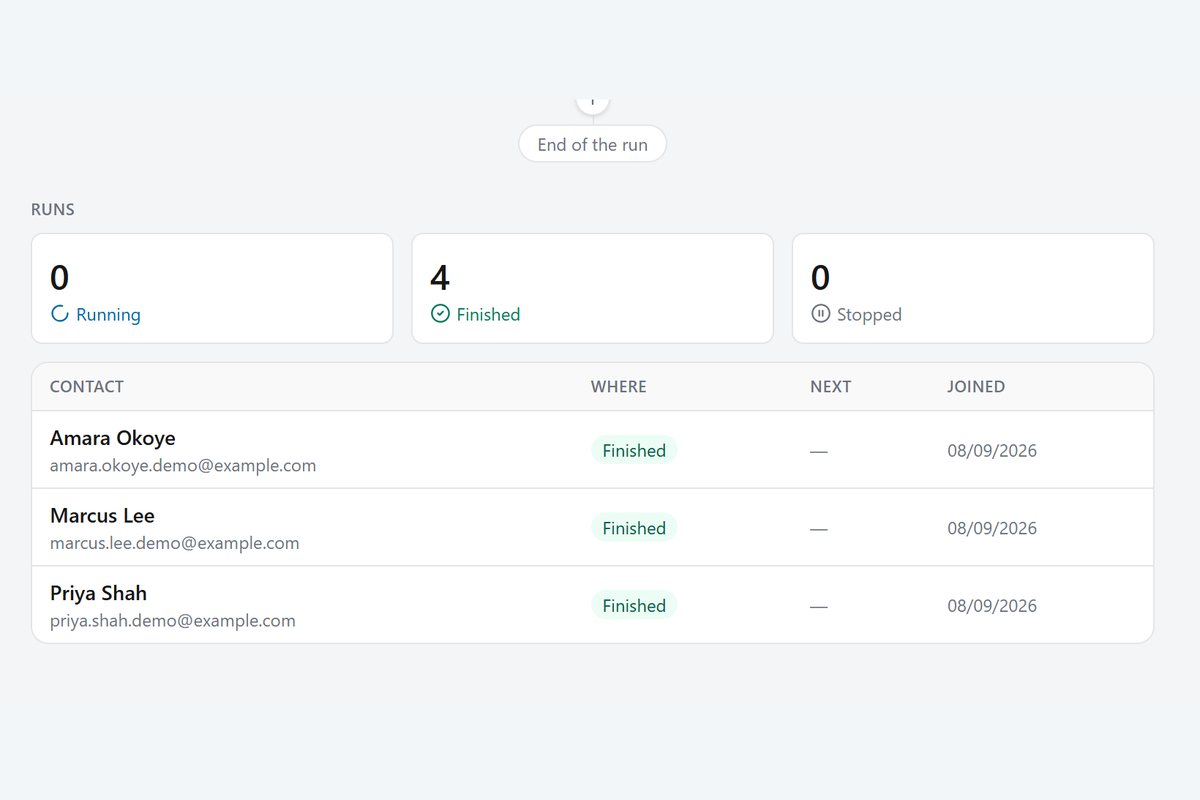Open contact Priya Shah
Viewport: 1200px width, 800px height.
[98, 593]
